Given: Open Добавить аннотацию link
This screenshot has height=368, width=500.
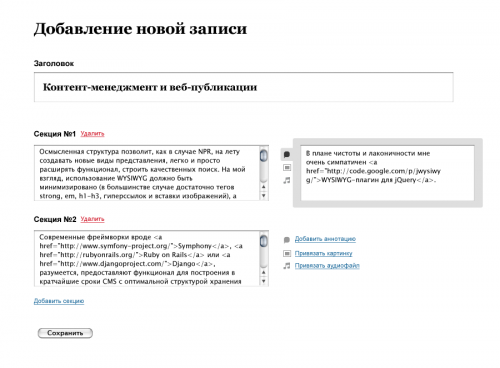Looking at the screenshot, I should pyautogui.click(x=325, y=239).
